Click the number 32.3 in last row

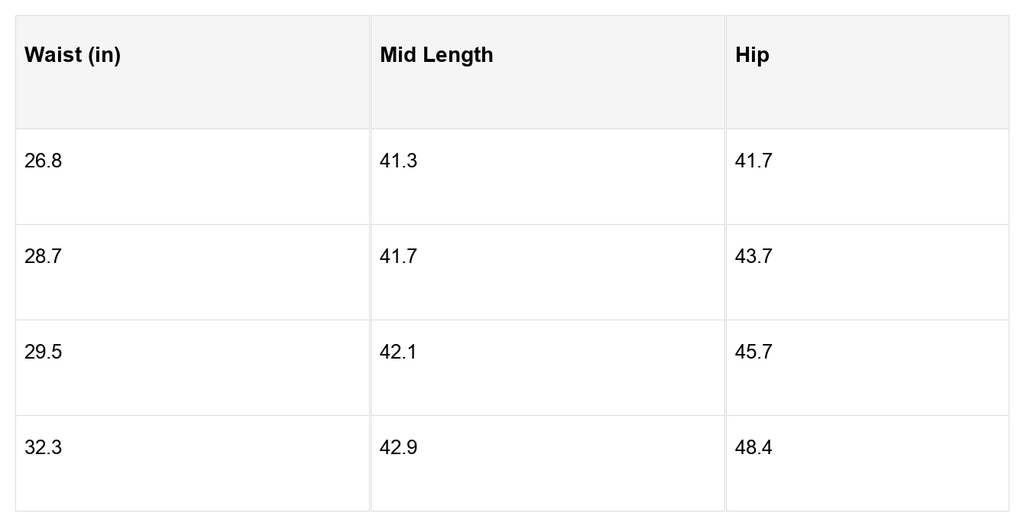[43, 448]
